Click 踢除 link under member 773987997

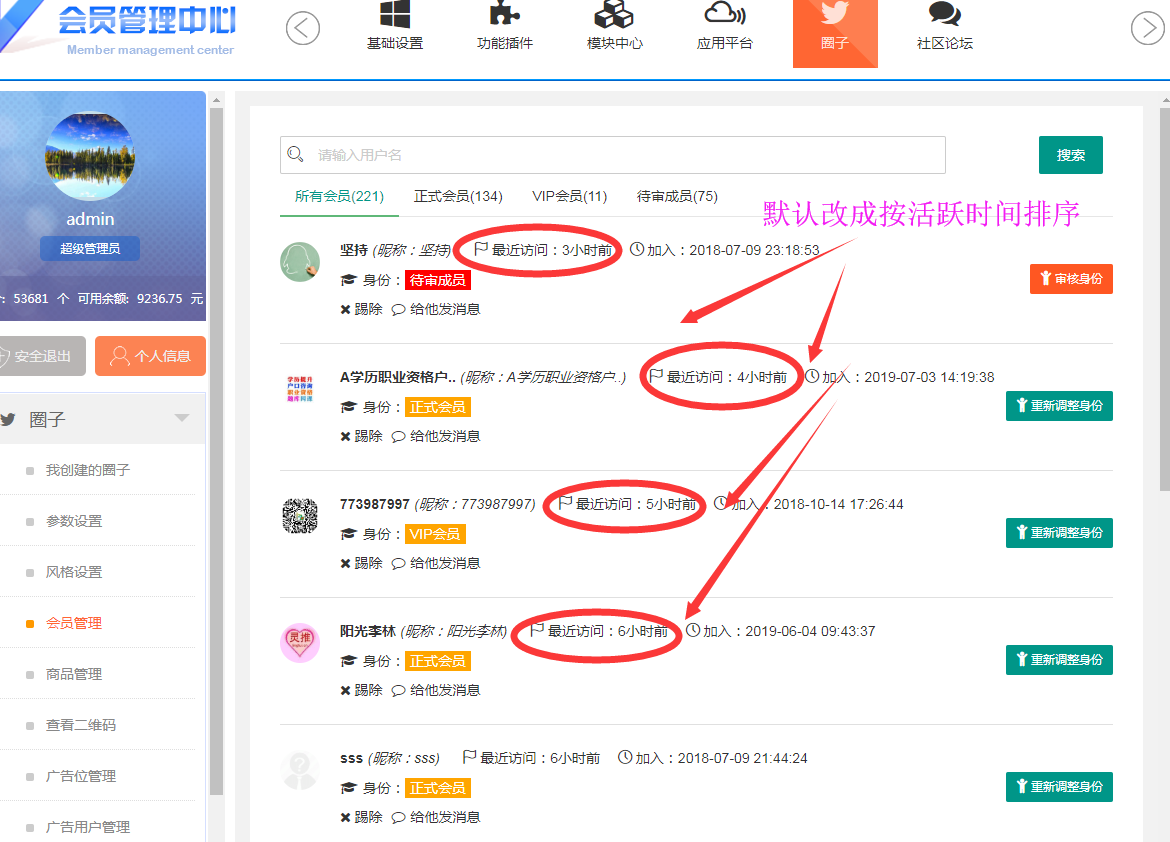pyautogui.click(x=361, y=563)
